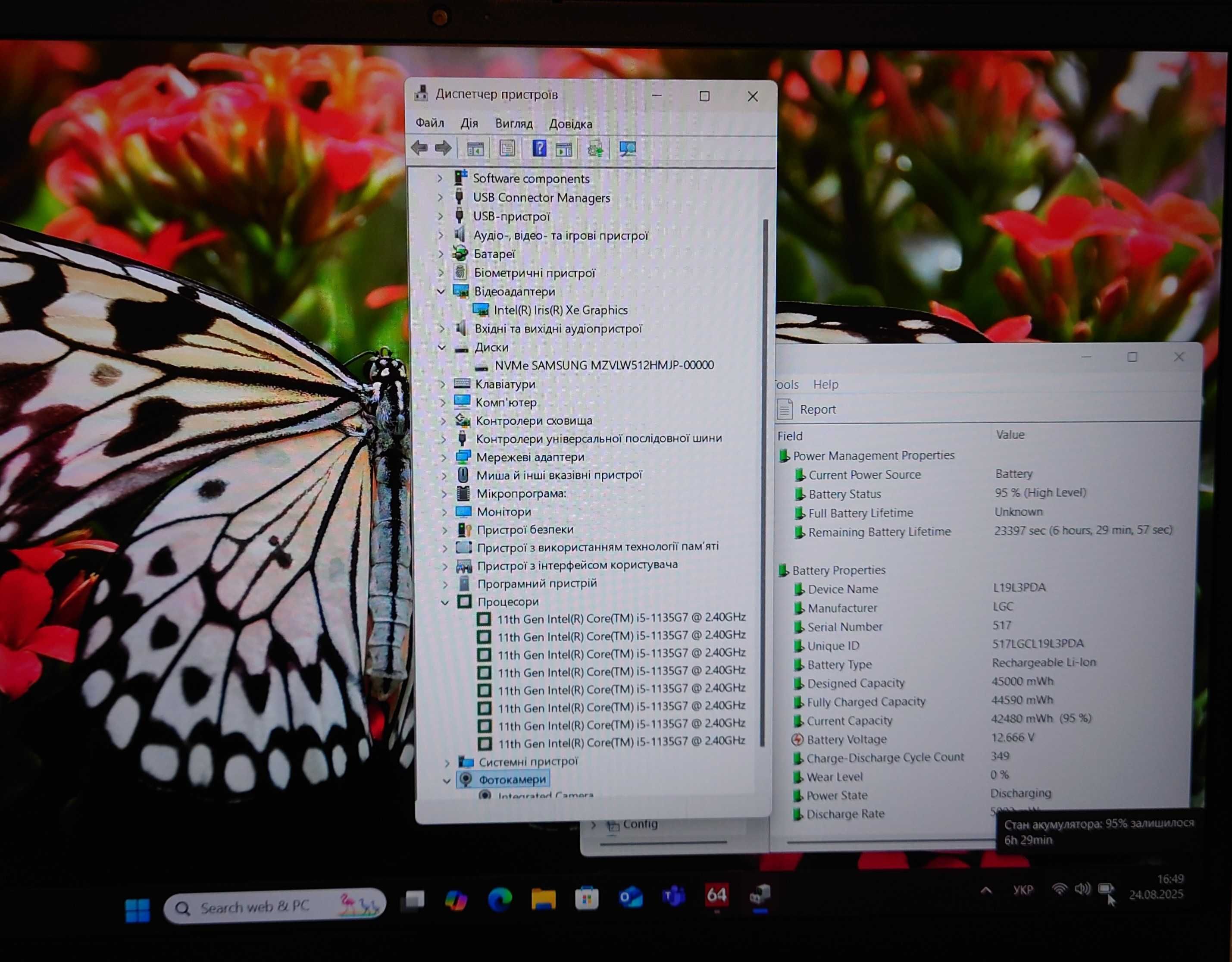Collapse the Диски category
The width and height of the screenshot is (1232, 962).
click(442, 348)
